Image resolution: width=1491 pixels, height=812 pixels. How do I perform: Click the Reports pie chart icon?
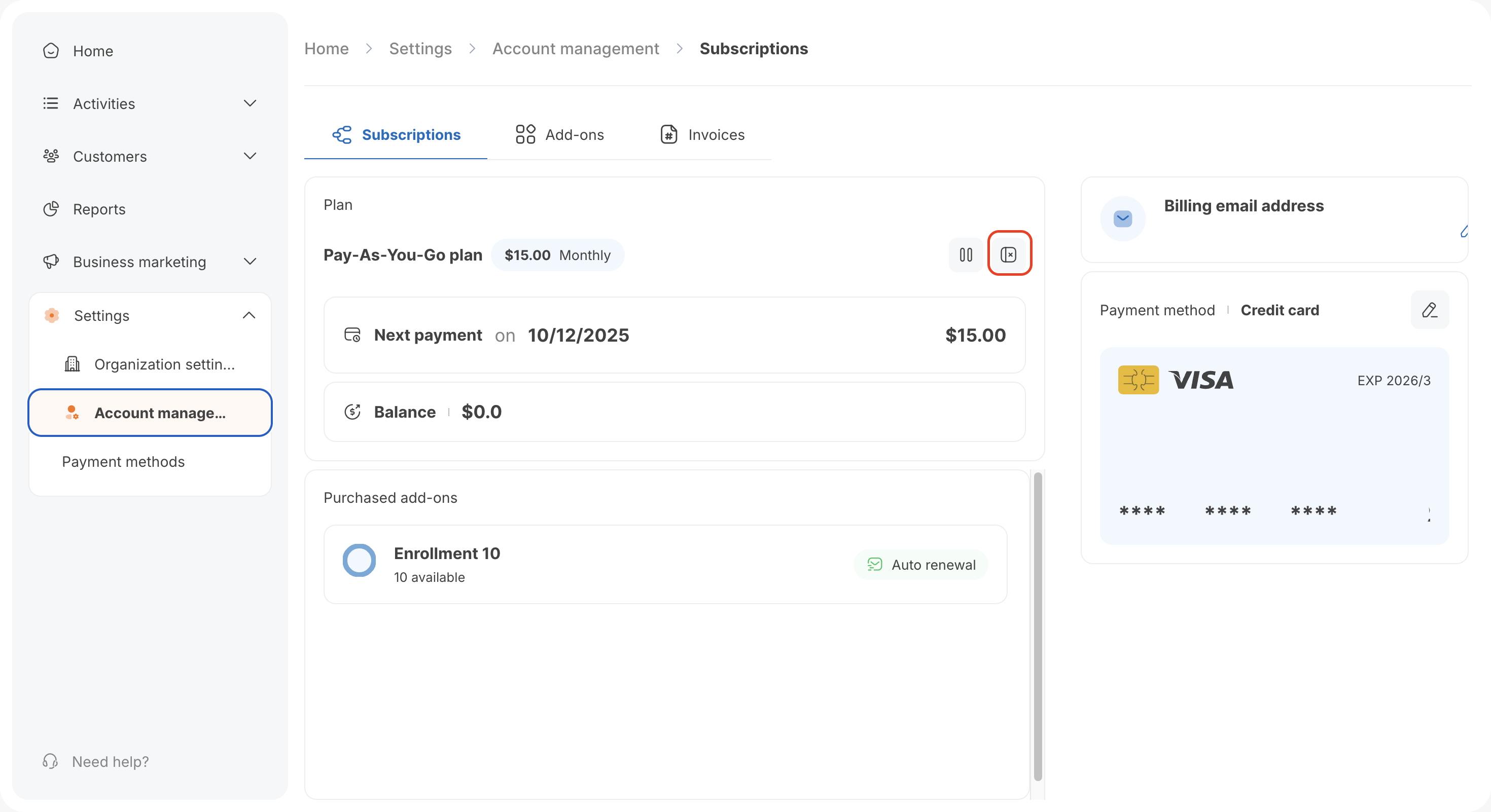click(51, 209)
